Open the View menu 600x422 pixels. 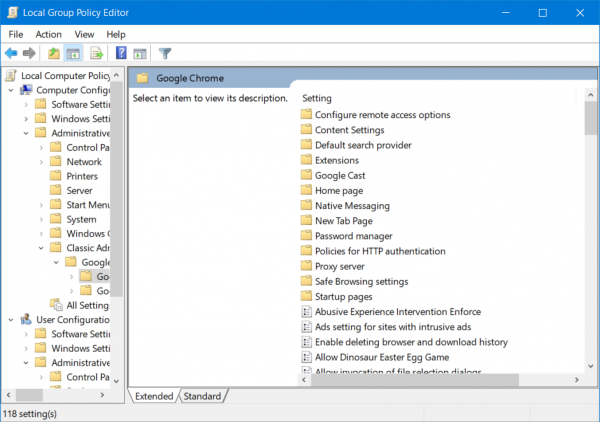(84, 34)
